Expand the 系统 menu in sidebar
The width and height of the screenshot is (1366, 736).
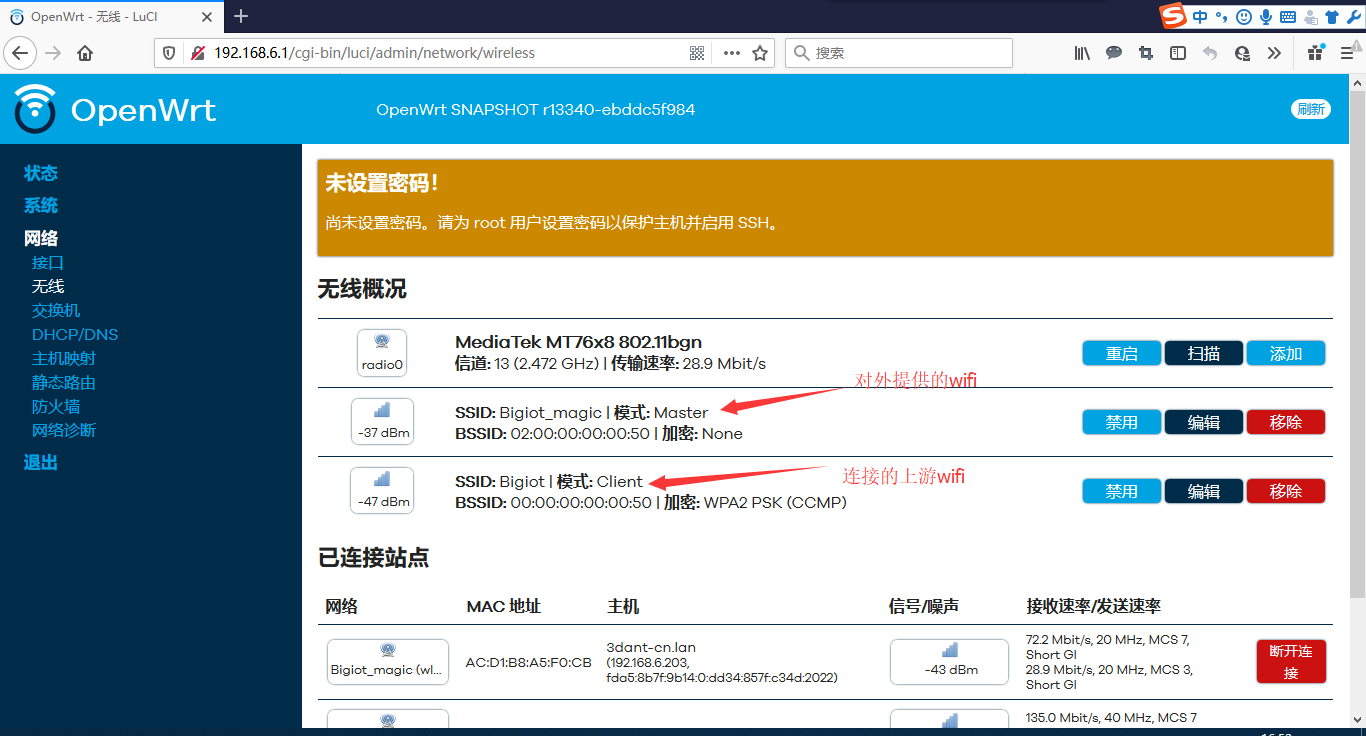point(41,205)
